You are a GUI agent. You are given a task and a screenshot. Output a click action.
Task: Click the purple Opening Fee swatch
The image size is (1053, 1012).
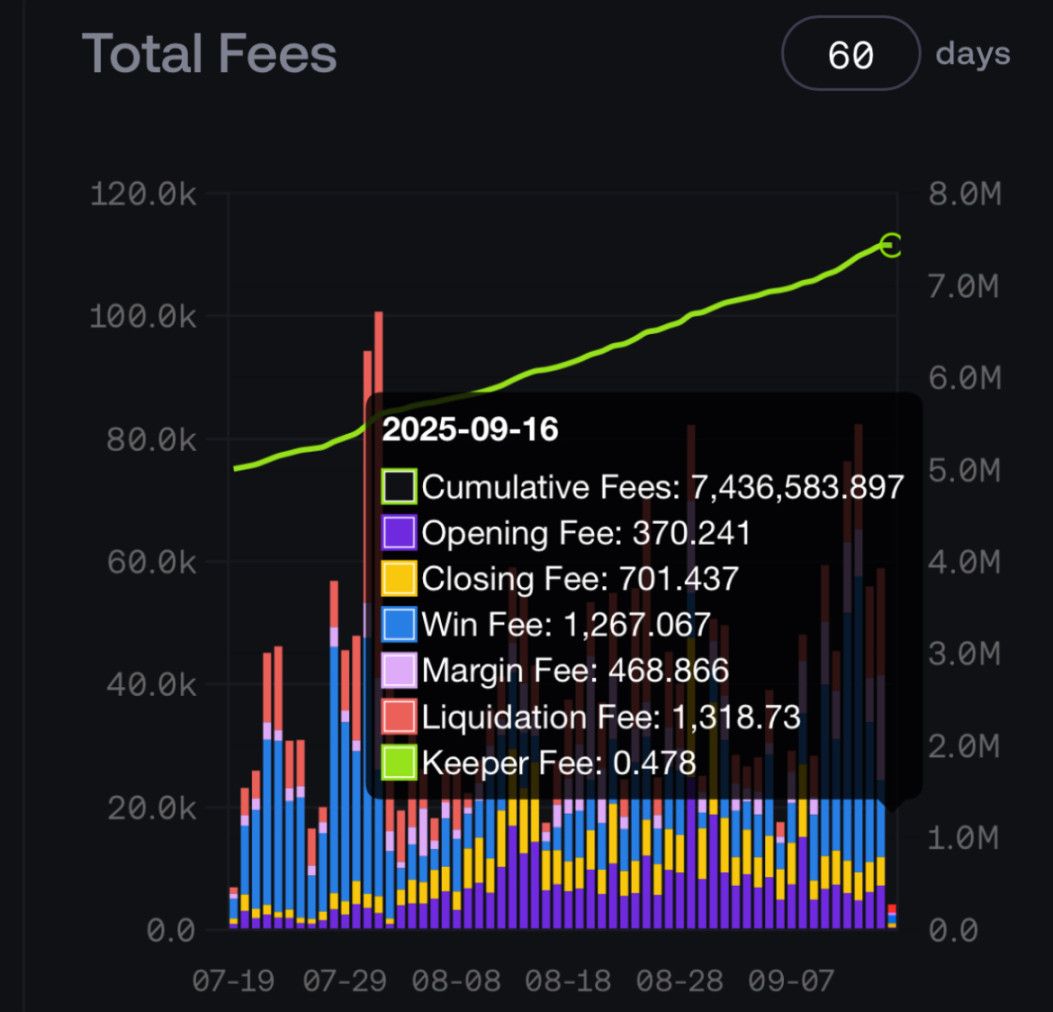(x=398, y=533)
